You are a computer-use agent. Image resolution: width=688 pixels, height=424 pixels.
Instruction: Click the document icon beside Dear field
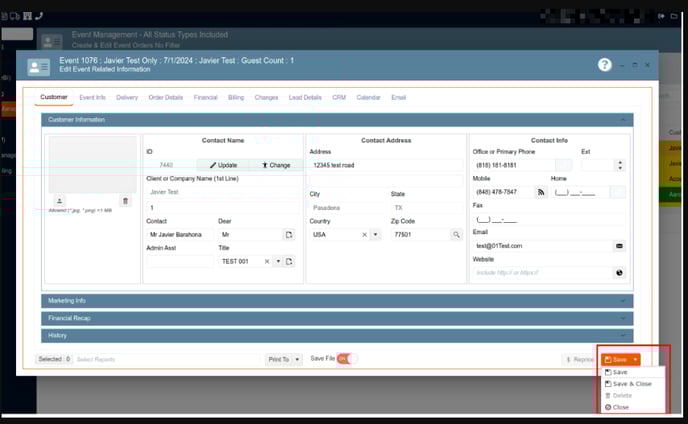coord(289,234)
